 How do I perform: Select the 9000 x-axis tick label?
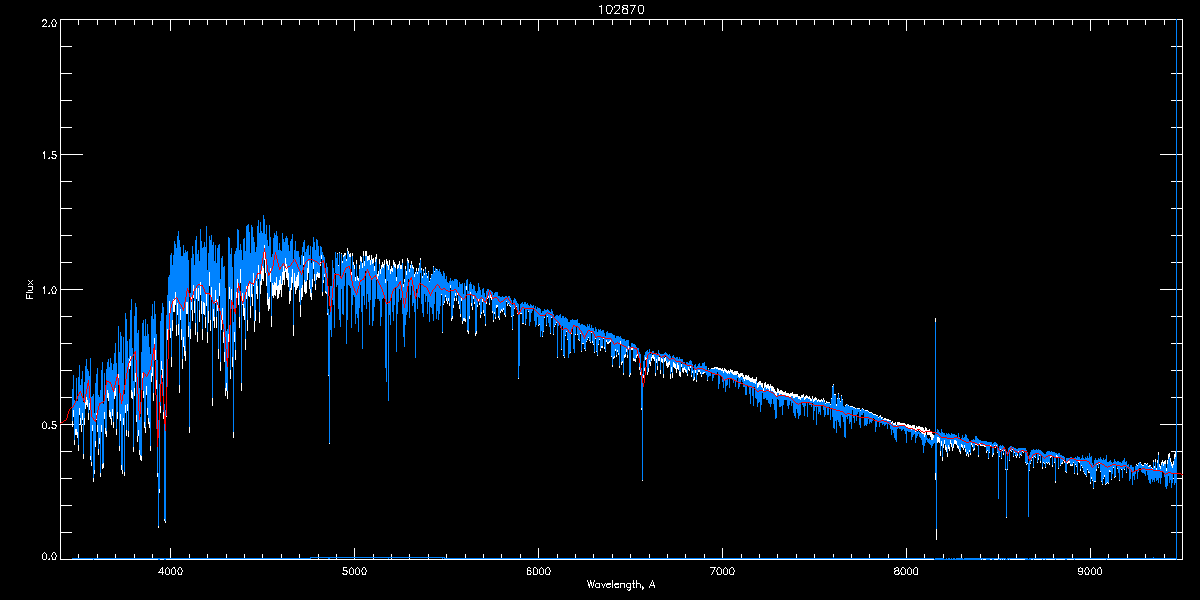tap(1090, 572)
